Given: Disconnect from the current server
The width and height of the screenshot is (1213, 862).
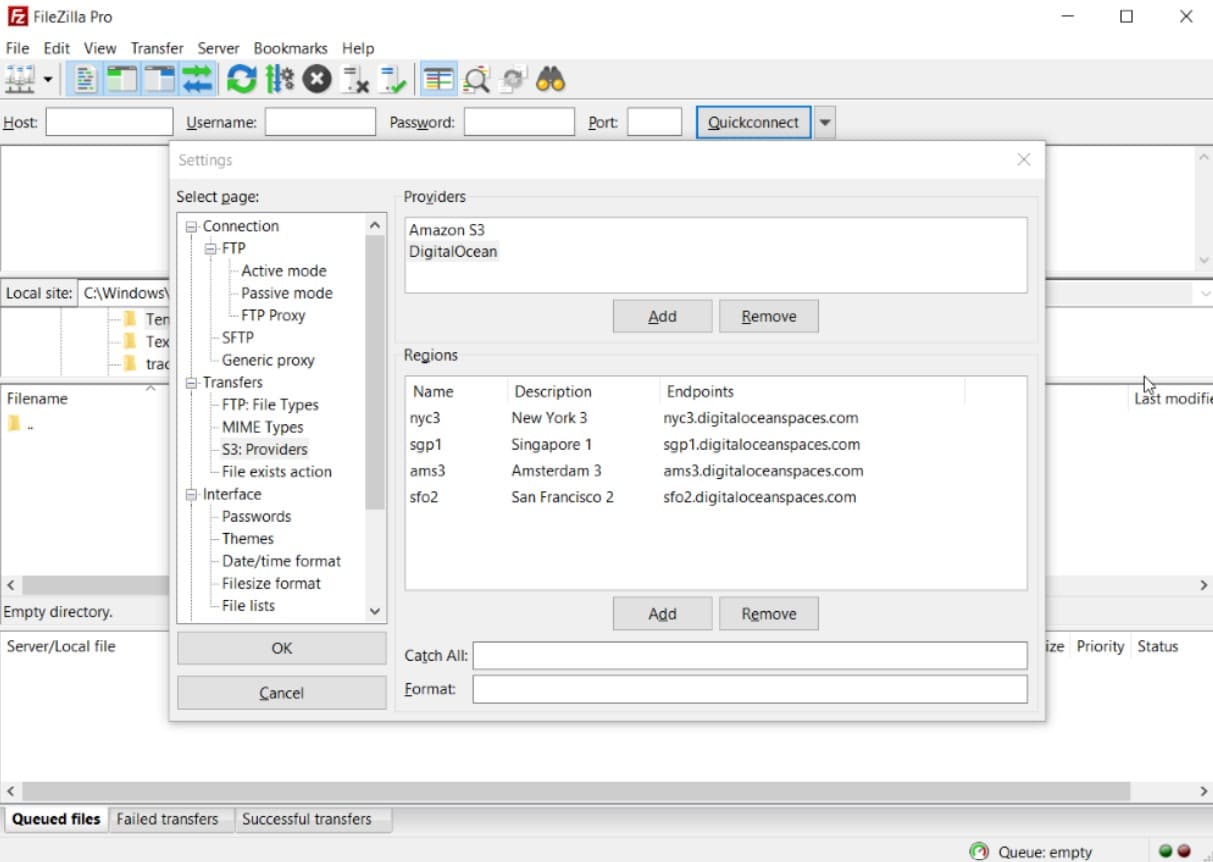Looking at the screenshot, I should (x=355, y=78).
